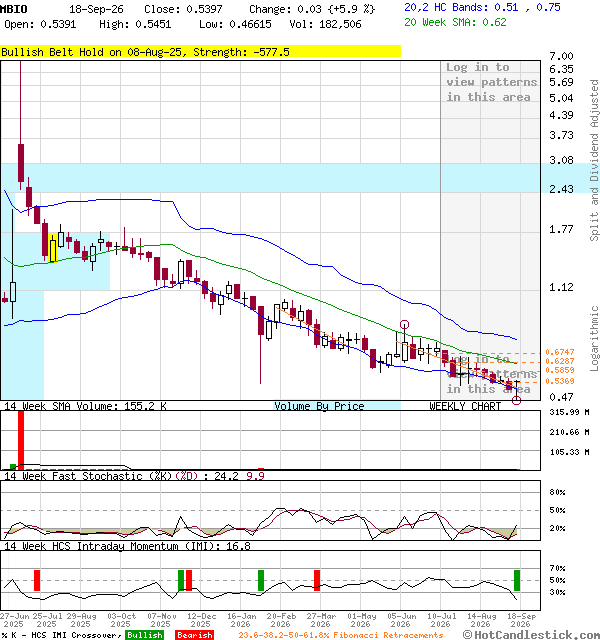This screenshot has height=640, width=600.
Task: Click the 20,2 HC Bands legend text
Action: point(482,7)
